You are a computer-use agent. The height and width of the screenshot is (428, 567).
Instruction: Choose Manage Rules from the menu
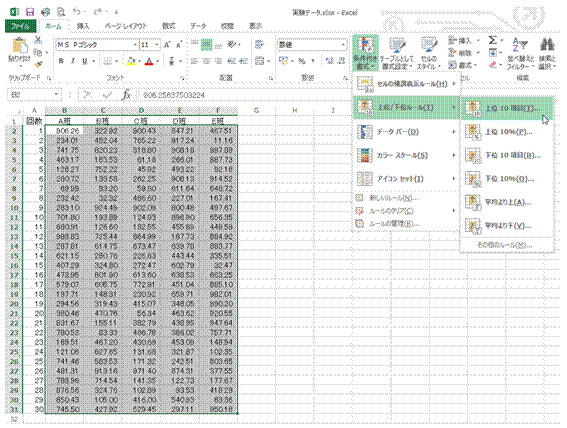406,224
